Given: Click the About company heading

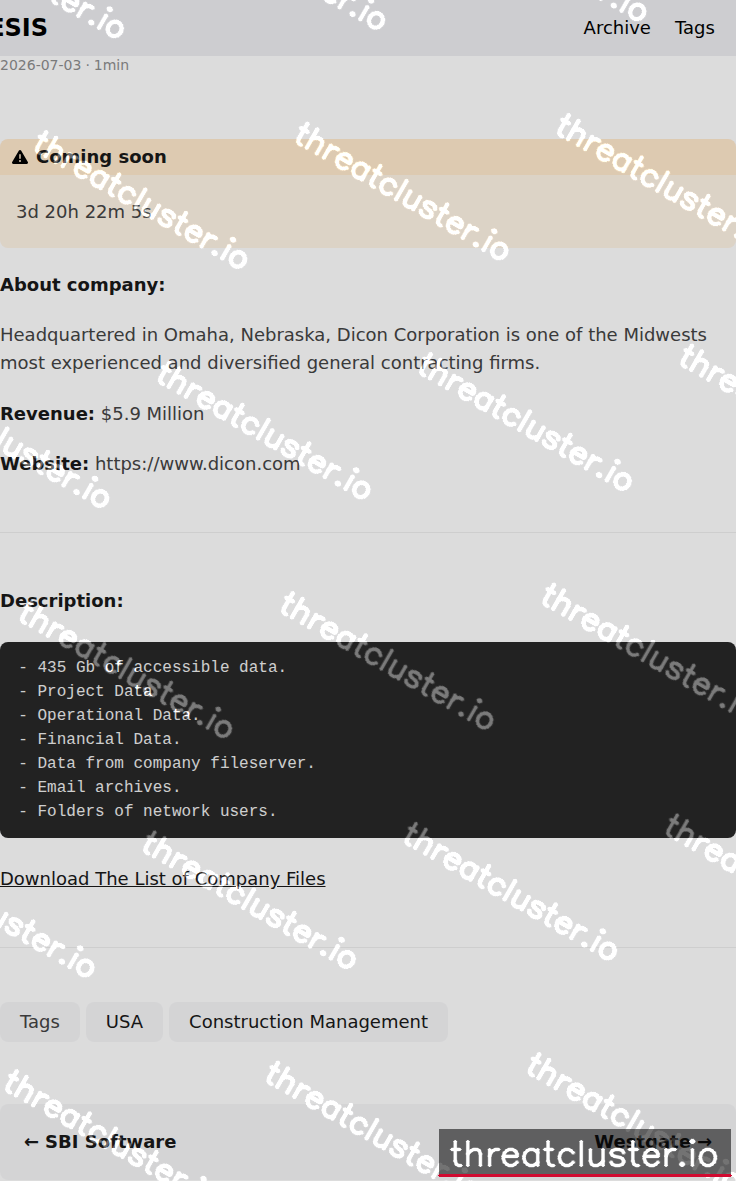Looking at the screenshot, I should click(82, 285).
